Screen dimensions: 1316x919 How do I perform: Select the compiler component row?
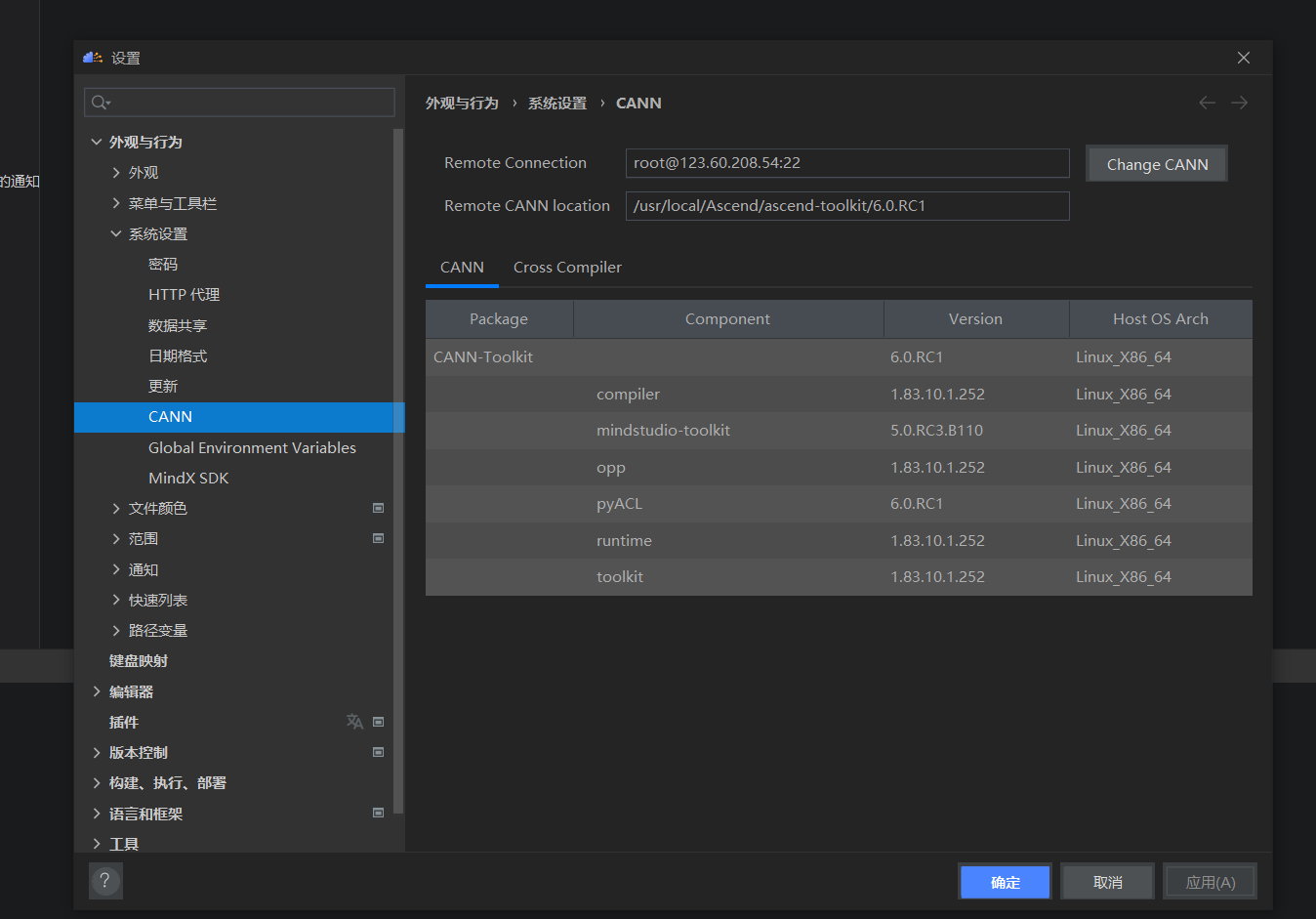click(839, 394)
